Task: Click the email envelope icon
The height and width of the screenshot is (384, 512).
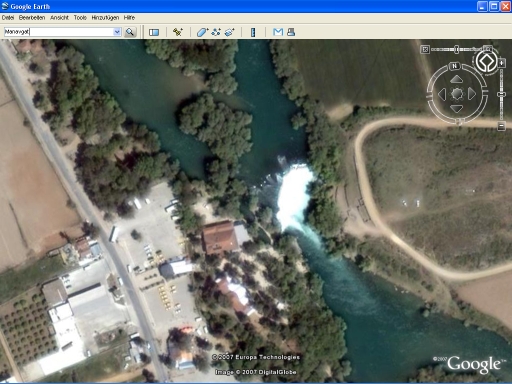Action: (x=278, y=32)
